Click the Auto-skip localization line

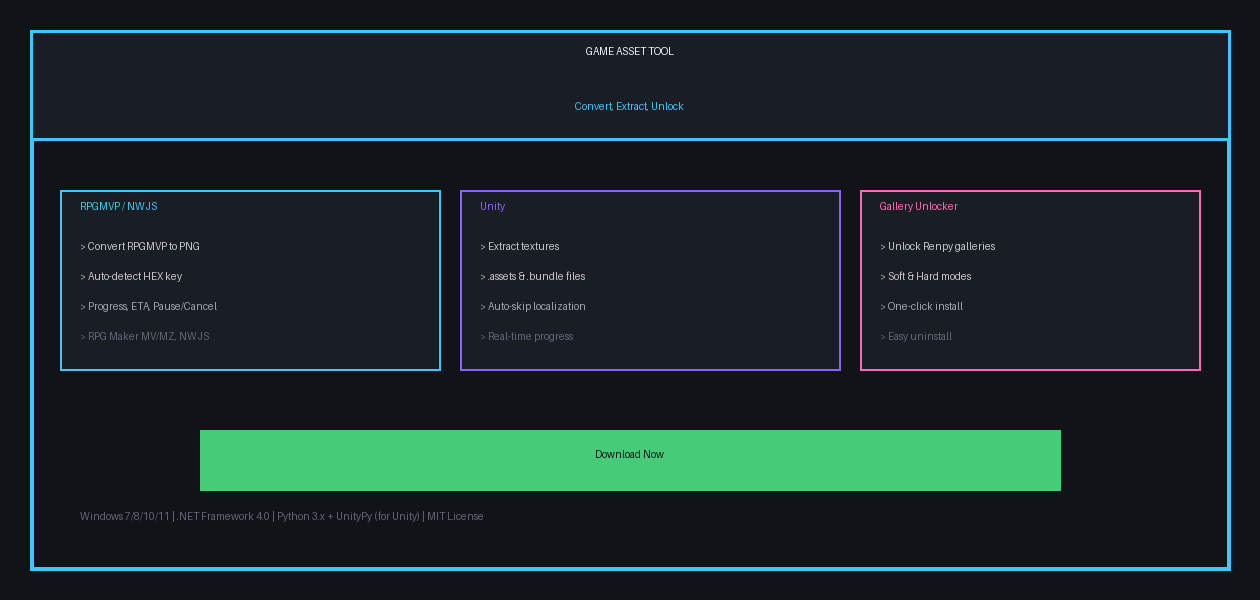[x=533, y=306]
